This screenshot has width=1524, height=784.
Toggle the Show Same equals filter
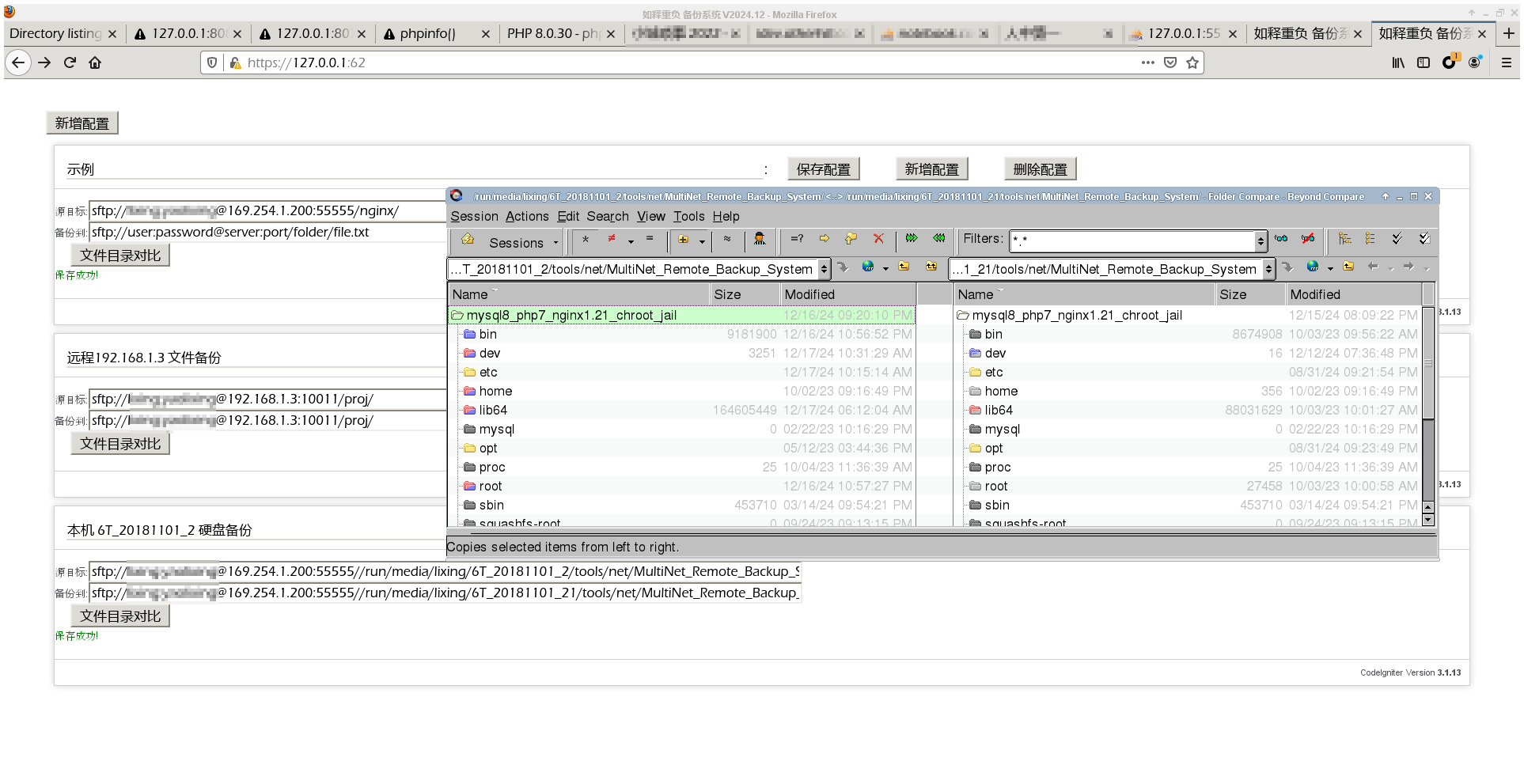650,239
